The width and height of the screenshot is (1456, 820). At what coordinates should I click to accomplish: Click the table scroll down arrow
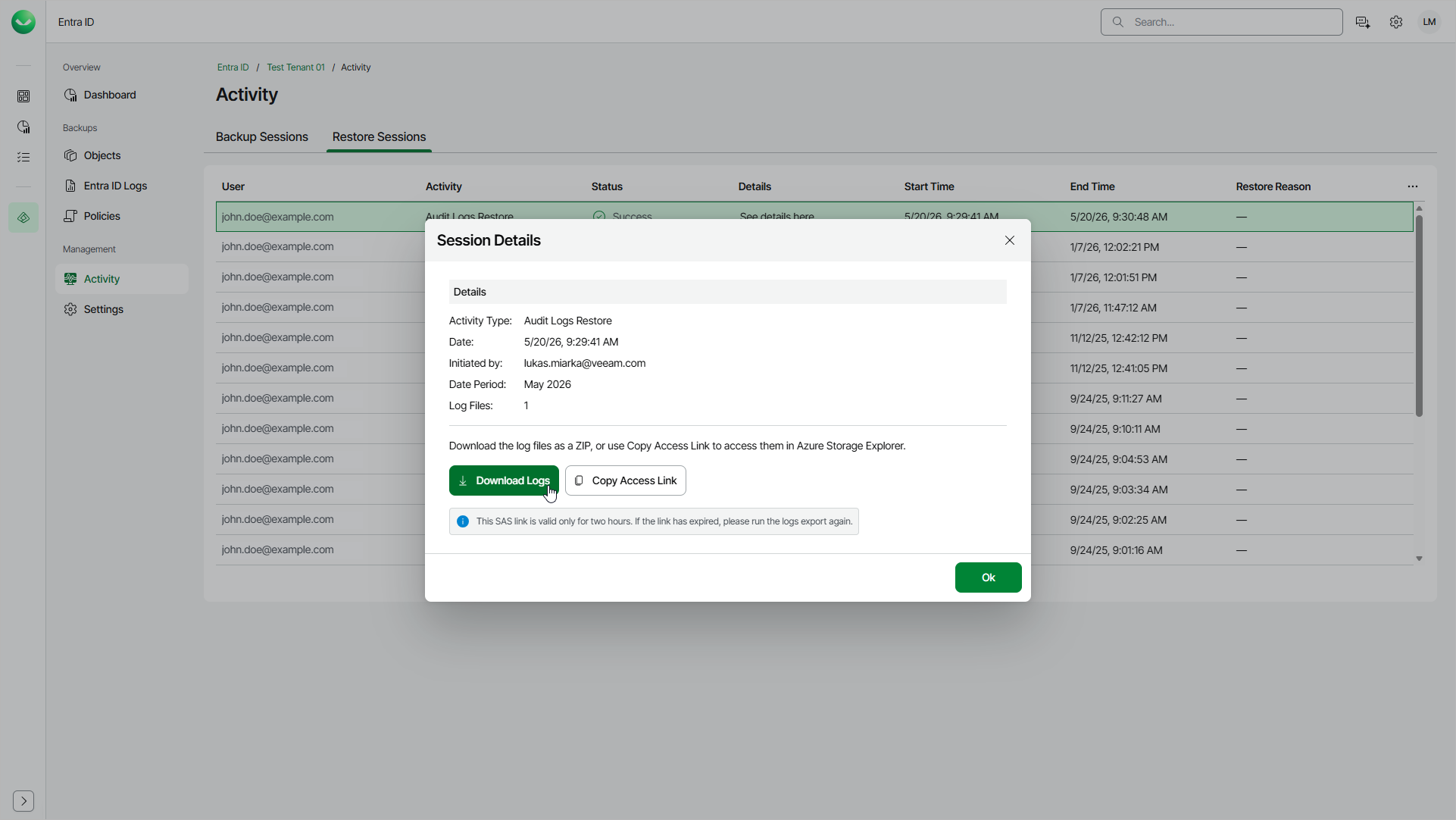point(1419,559)
